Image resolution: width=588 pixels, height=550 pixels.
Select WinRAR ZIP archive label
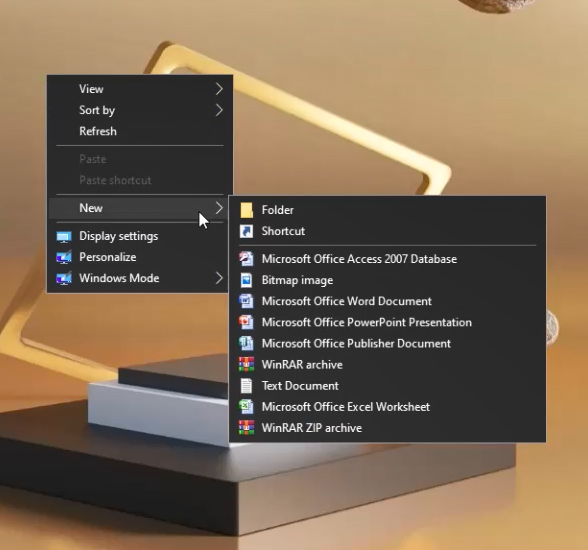[x=312, y=428]
